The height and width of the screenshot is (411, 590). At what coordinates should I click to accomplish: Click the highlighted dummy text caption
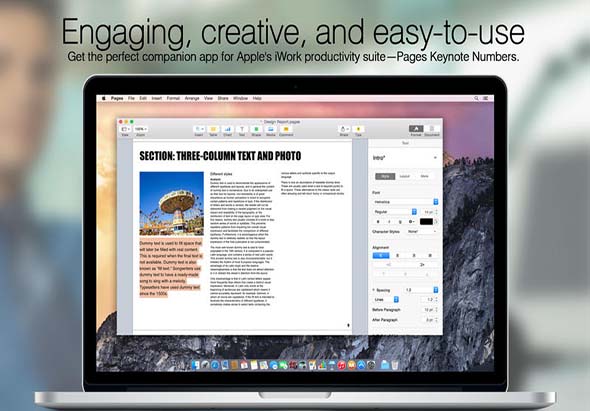click(x=171, y=268)
